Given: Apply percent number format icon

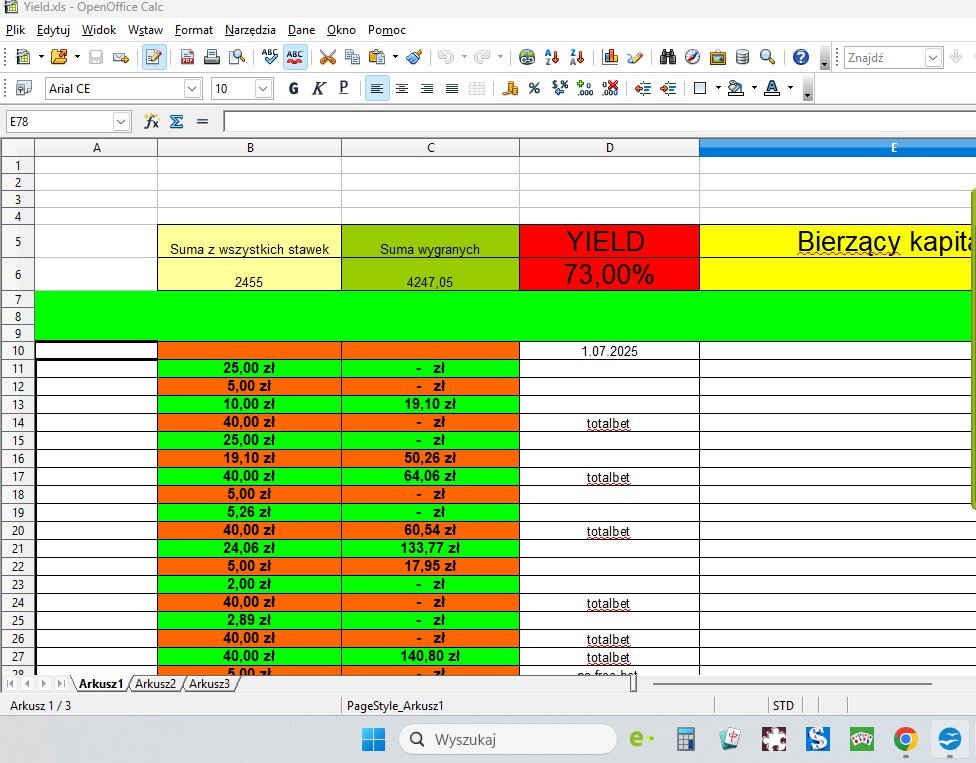Looking at the screenshot, I should click(534, 88).
